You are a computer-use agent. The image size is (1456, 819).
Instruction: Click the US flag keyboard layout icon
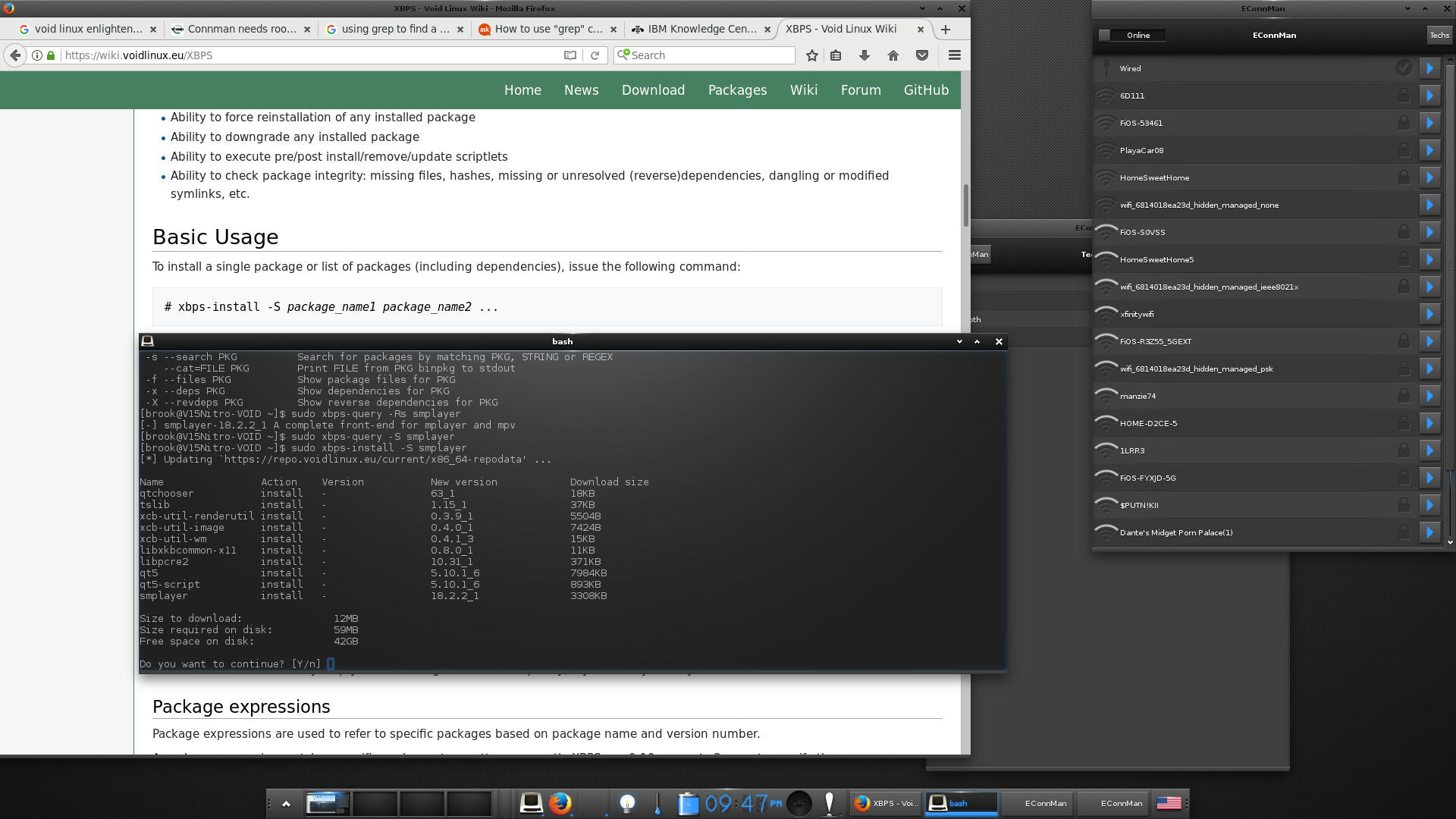pos(1169,803)
